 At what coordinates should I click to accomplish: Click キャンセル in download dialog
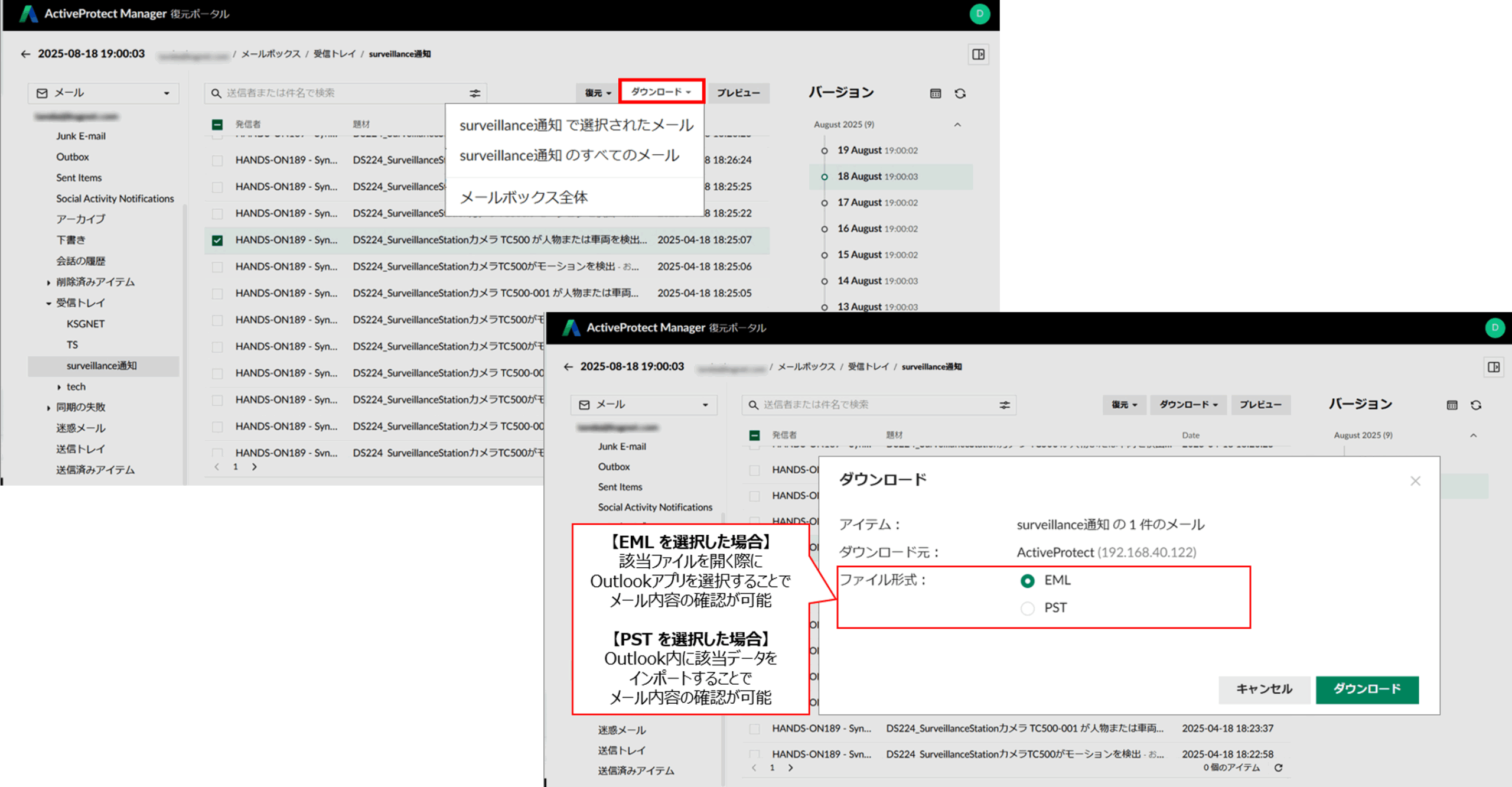(1264, 690)
